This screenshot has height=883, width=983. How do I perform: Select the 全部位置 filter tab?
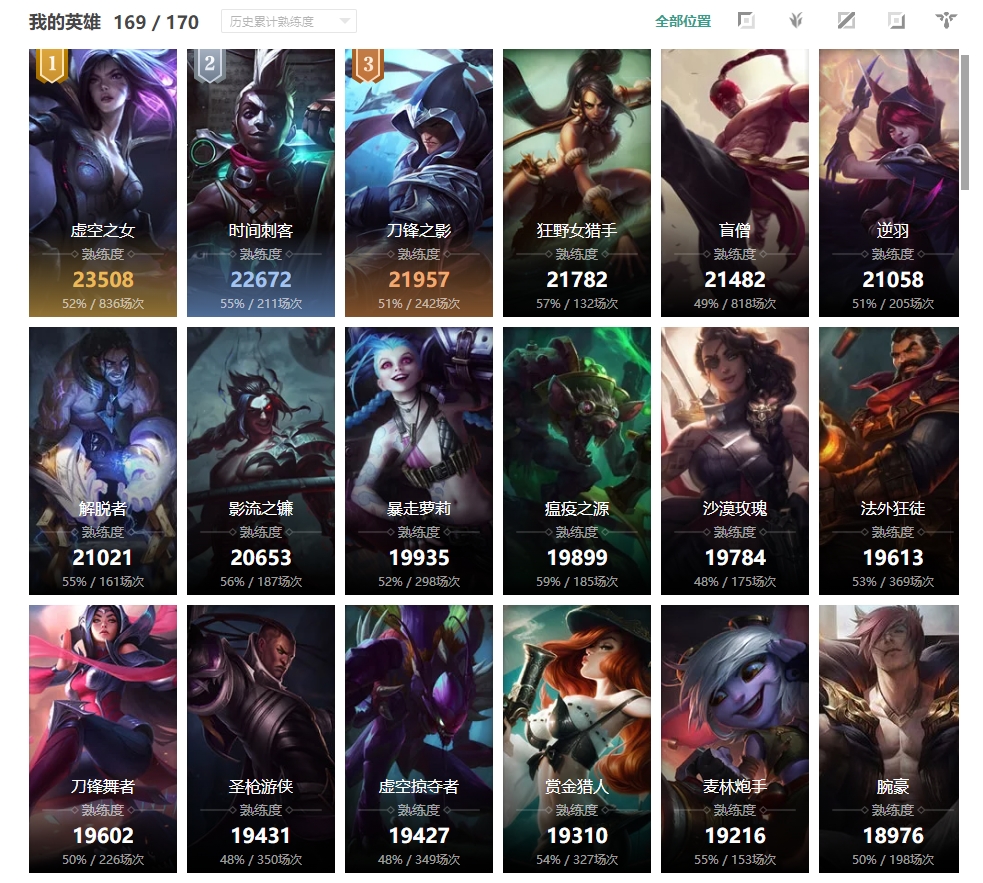[x=683, y=21]
